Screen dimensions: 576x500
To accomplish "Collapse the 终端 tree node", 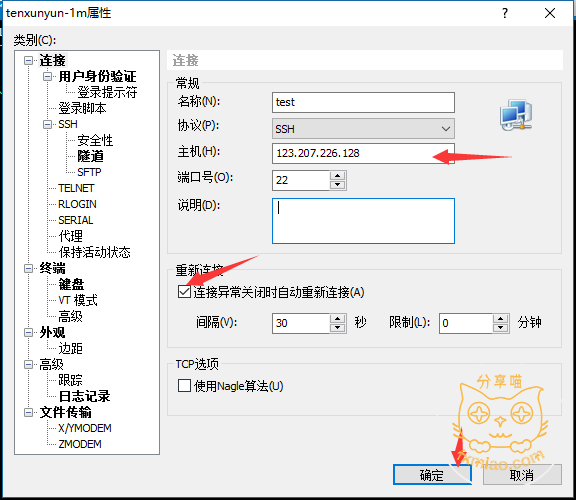I will pyautogui.click(x=28, y=269).
